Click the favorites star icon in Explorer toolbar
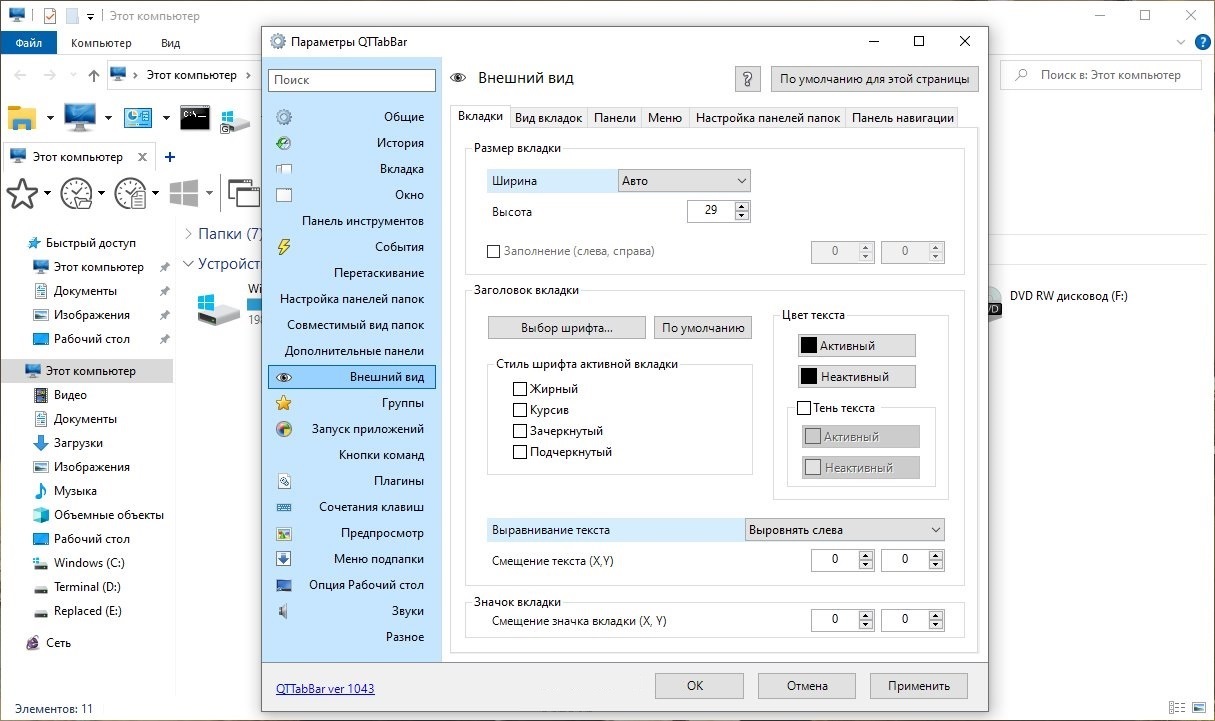1215x721 pixels. 22,193
